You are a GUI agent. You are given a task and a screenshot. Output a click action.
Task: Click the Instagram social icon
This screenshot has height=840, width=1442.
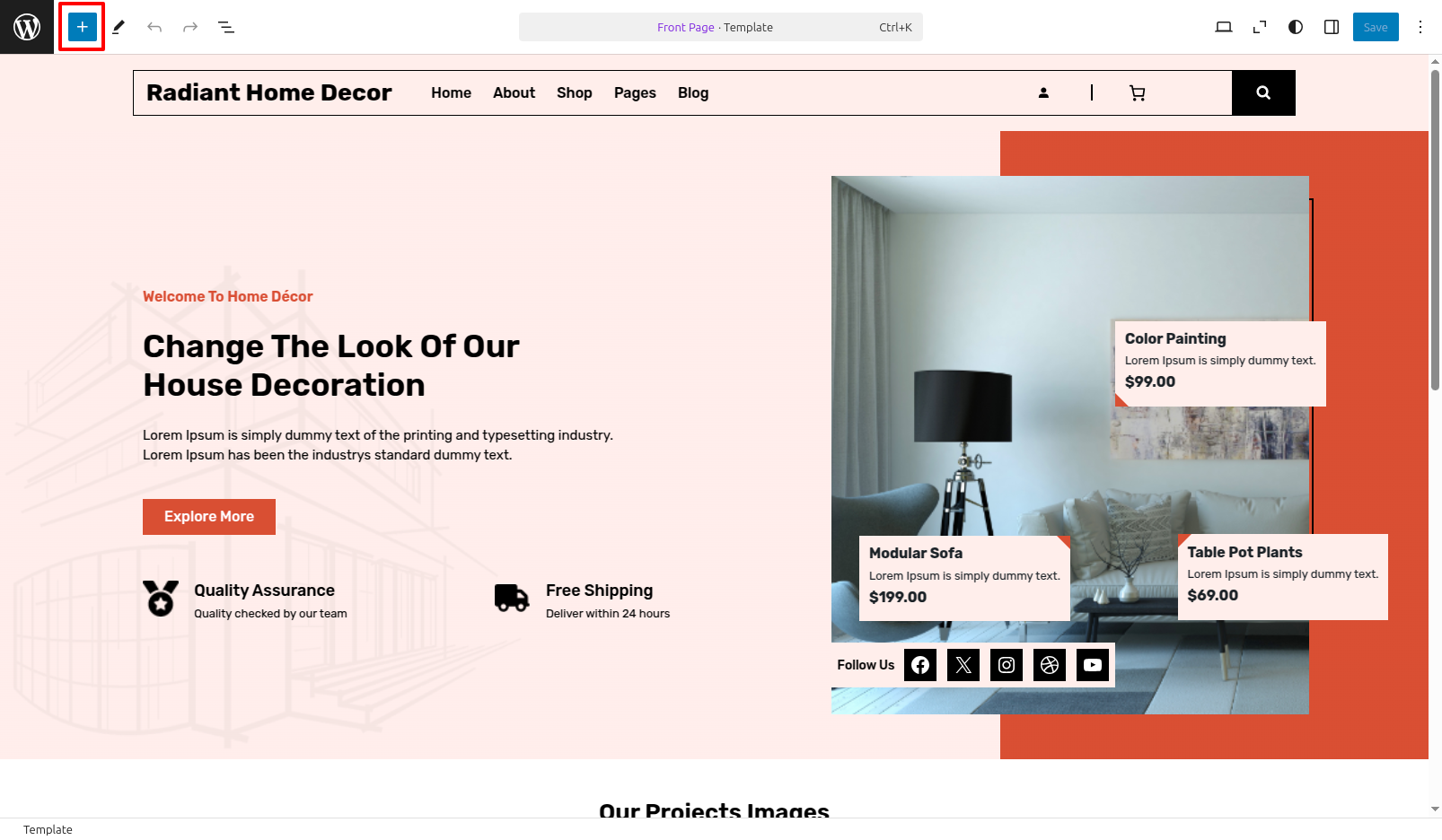pos(1007,665)
